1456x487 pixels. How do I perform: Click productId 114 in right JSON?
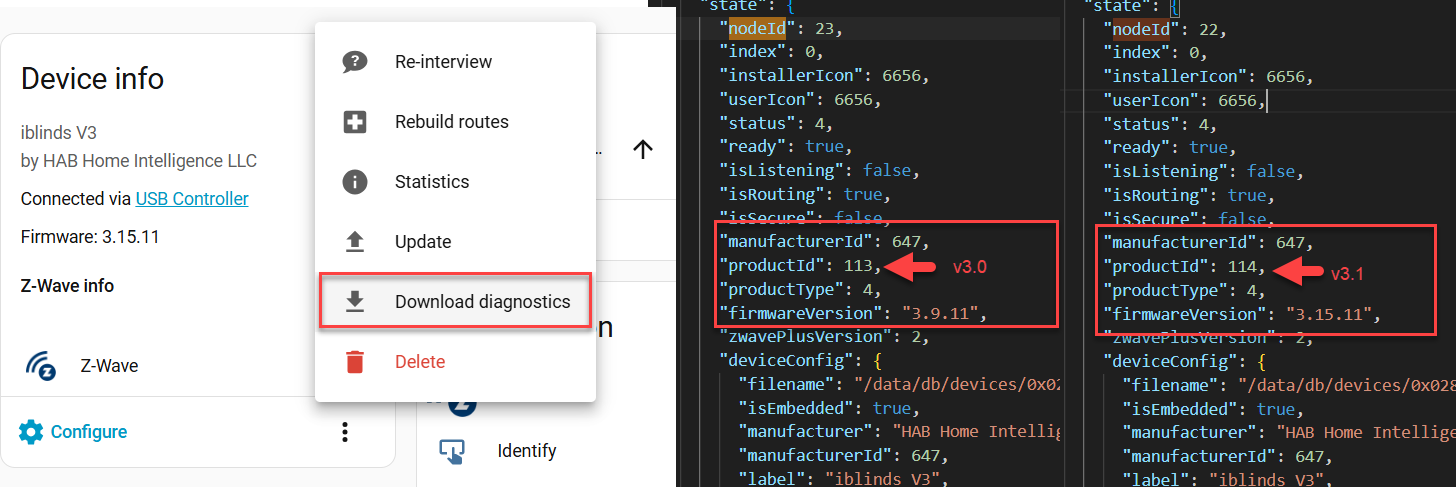pos(1185,266)
